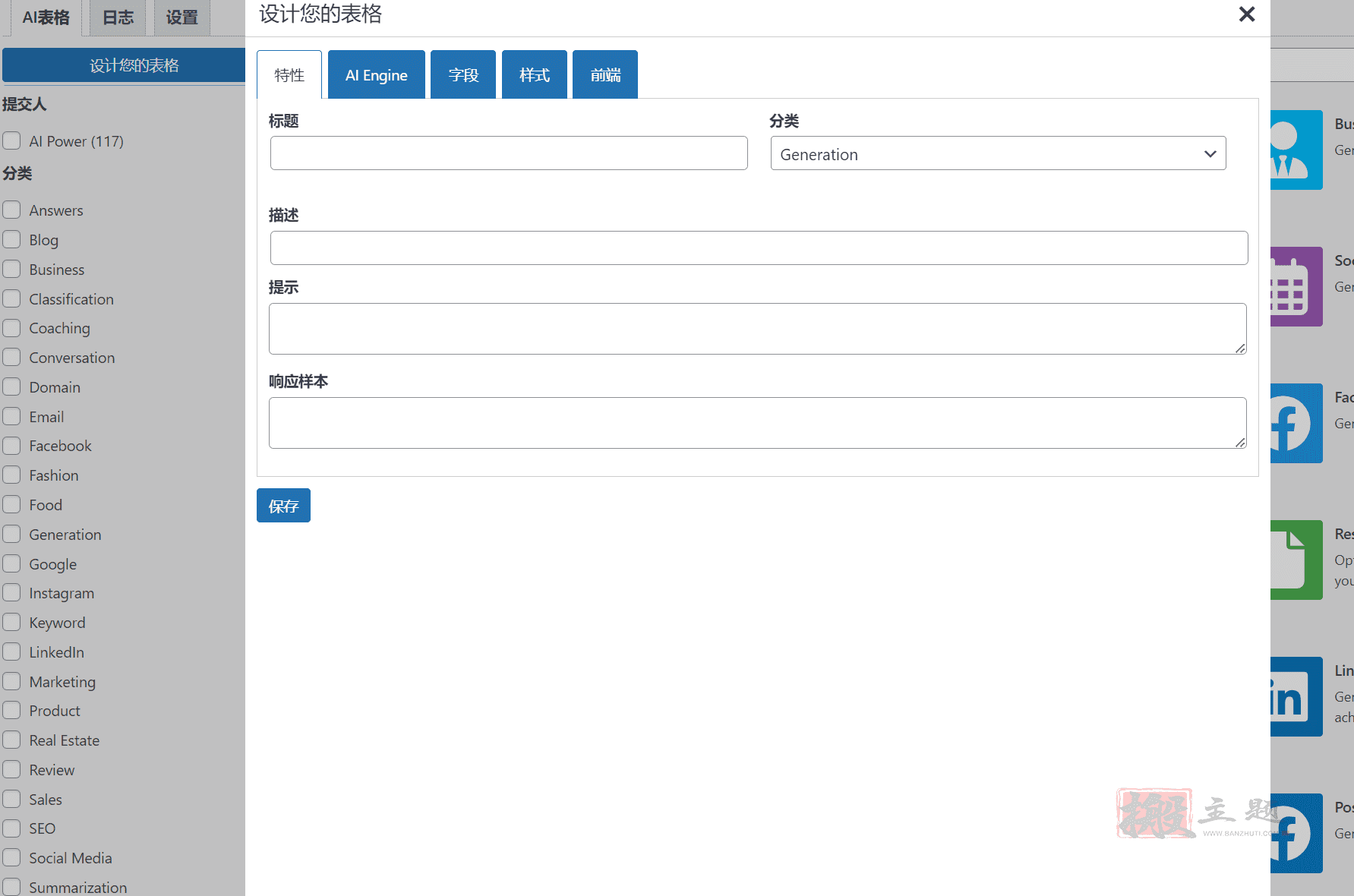The height and width of the screenshot is (896, 1354).
Task: Expand the 分类 Generation dropdown
Action: coord(998,153)
